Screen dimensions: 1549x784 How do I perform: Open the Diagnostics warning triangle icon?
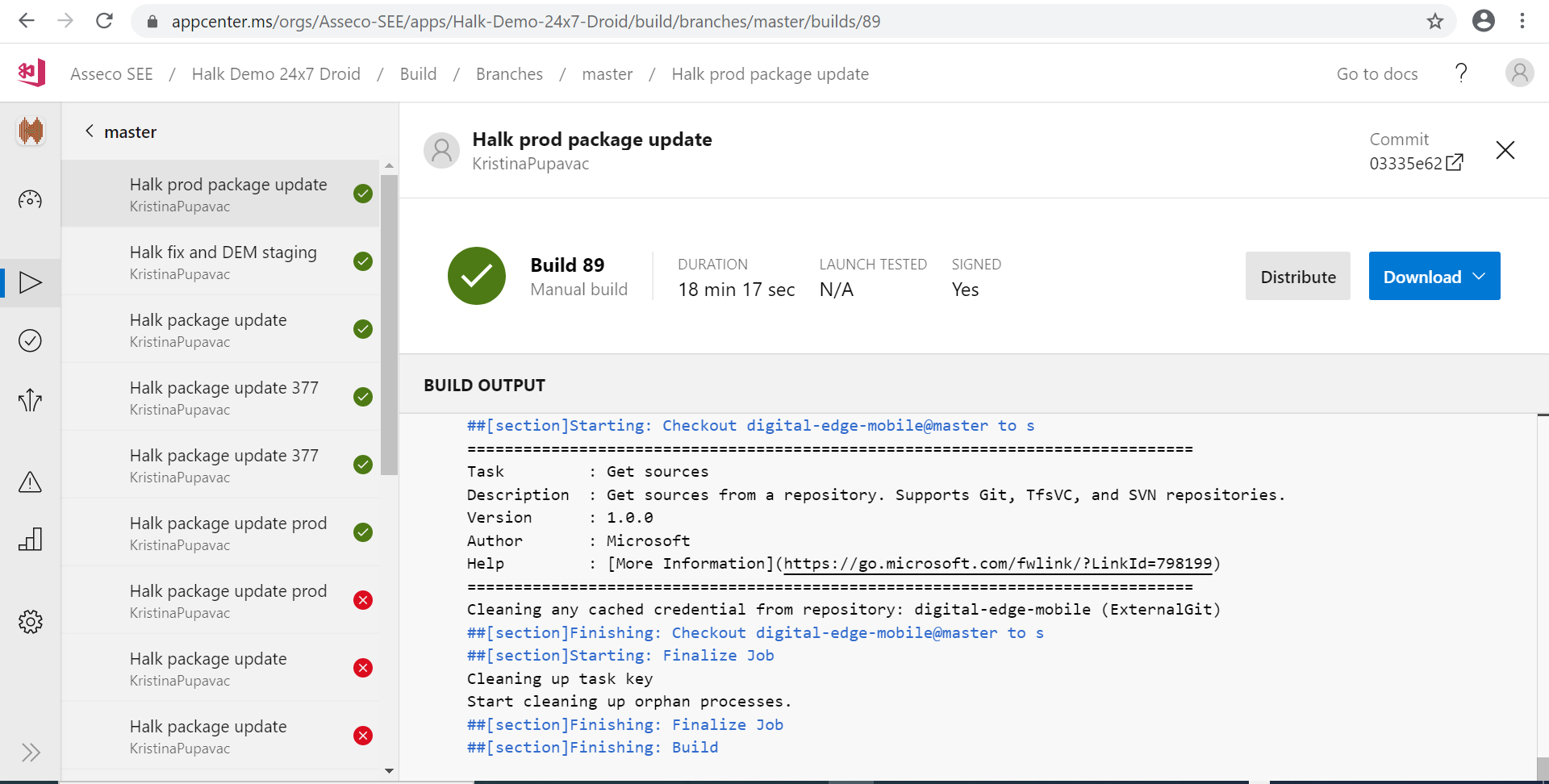(30, 482)
